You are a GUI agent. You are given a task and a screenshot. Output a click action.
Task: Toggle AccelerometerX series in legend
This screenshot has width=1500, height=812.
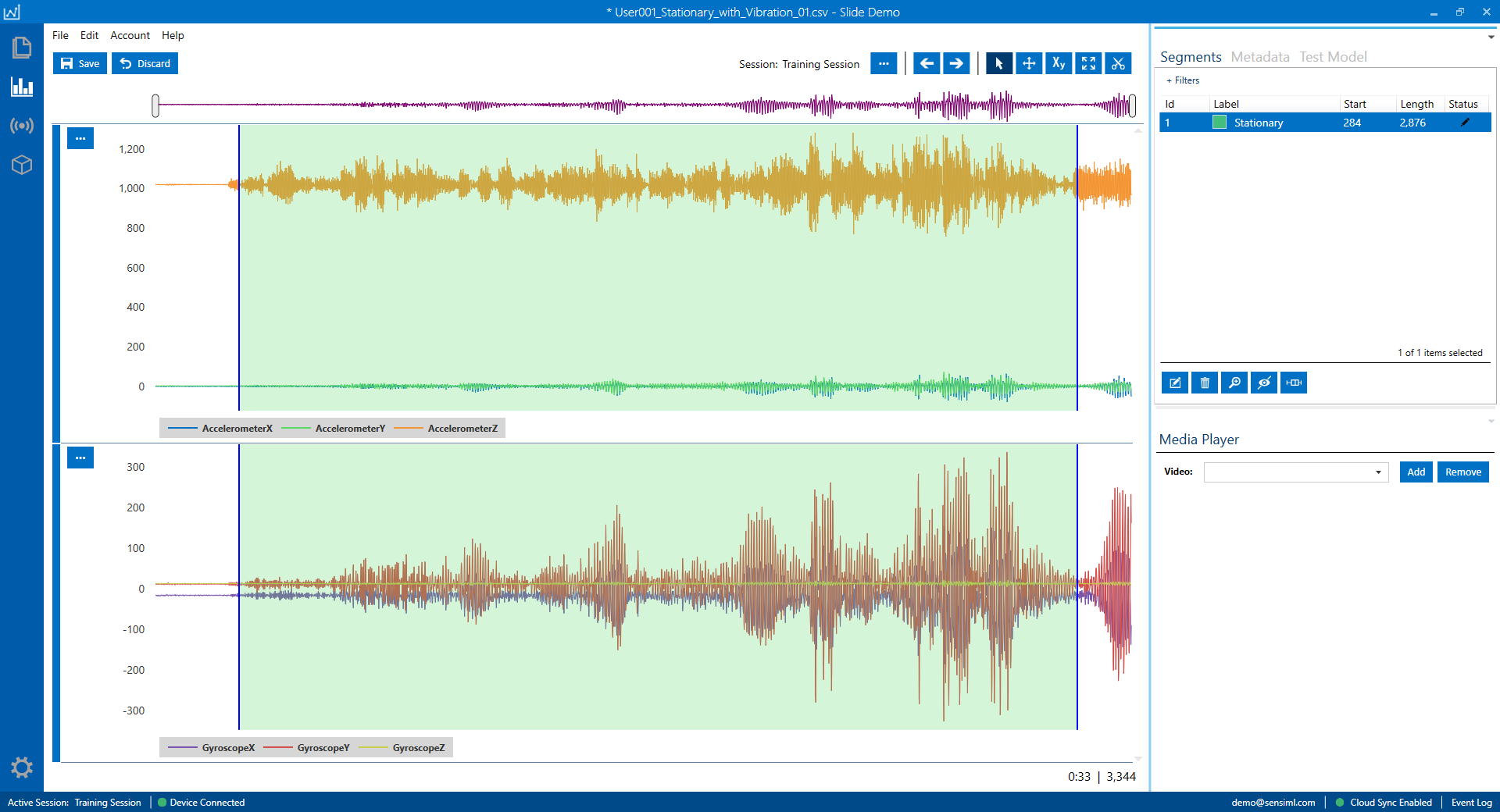220,429
